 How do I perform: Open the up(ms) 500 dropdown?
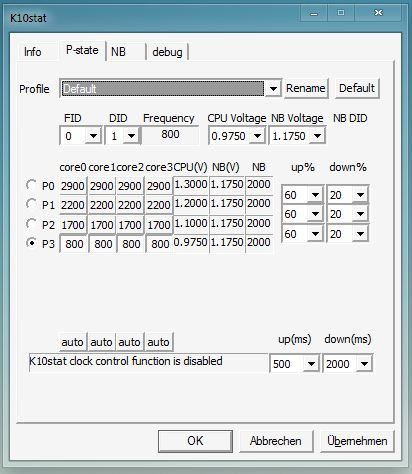(x=311, y=363)
